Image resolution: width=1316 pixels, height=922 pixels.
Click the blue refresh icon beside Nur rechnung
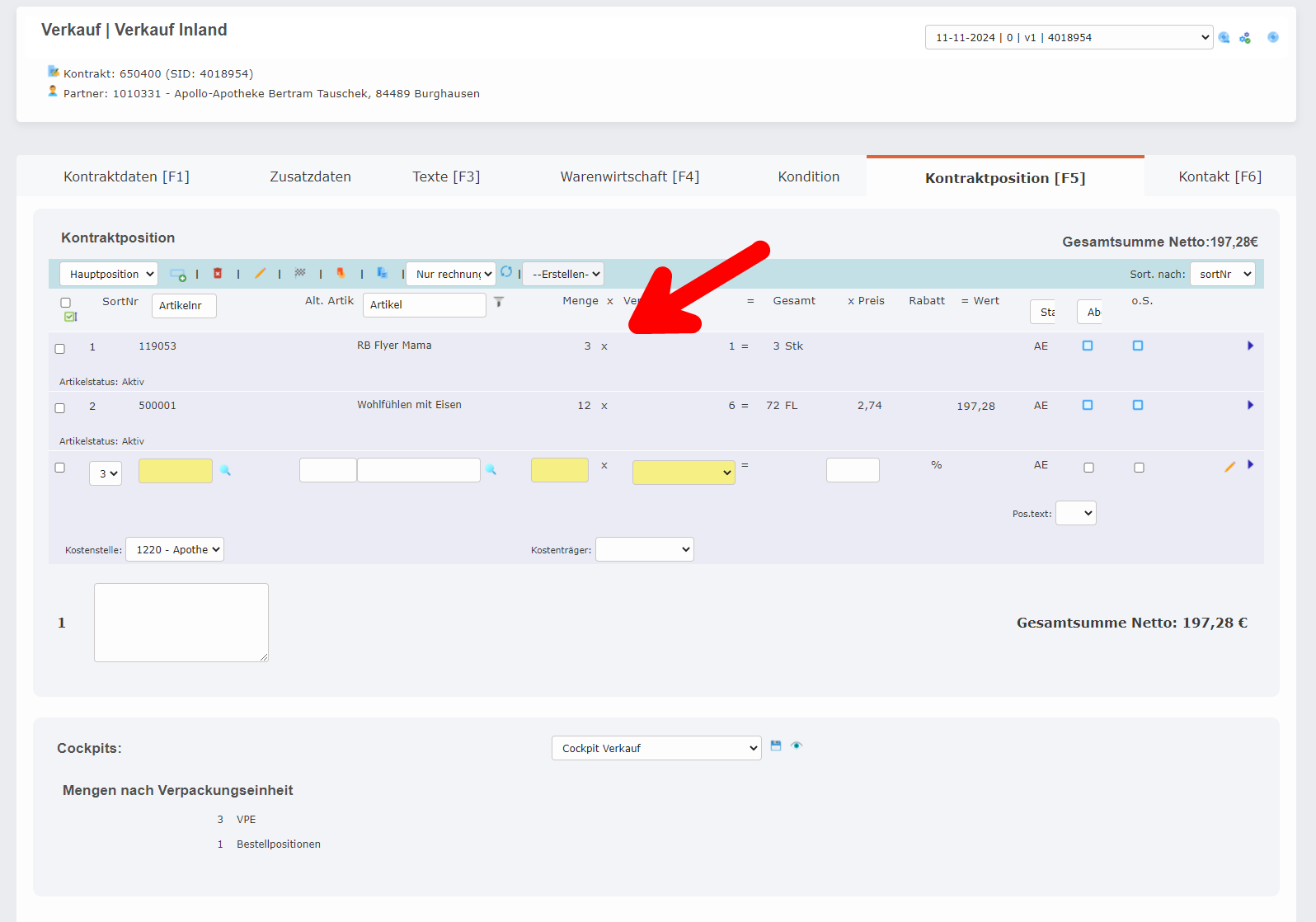tap(506, 272)
